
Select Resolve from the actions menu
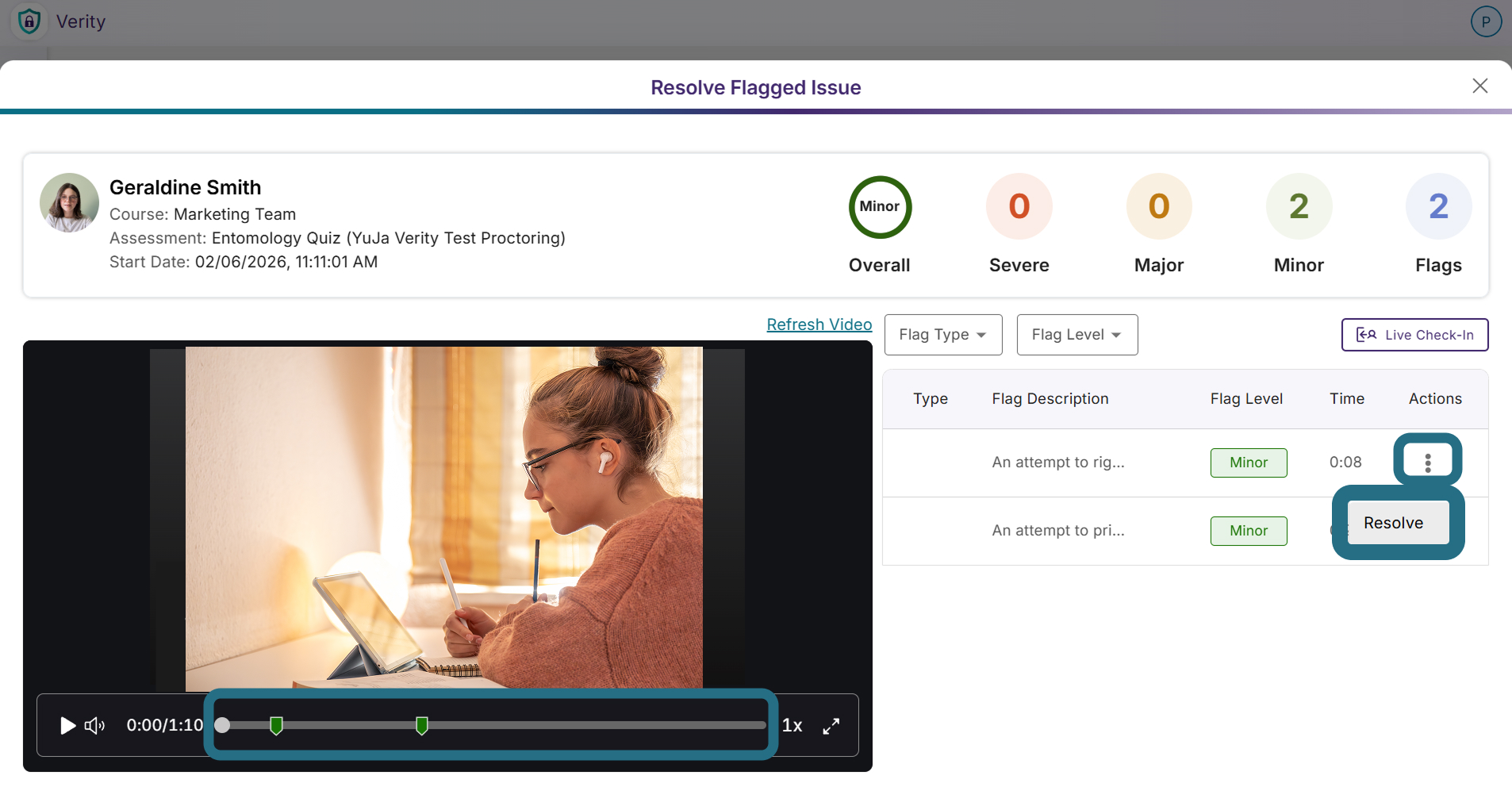pyautogui.click(x=1394, y=523)
